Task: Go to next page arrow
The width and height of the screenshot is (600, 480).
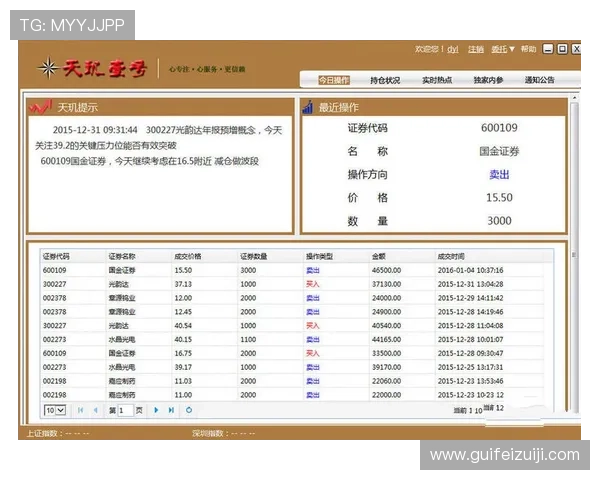Action: click(156, 410)
